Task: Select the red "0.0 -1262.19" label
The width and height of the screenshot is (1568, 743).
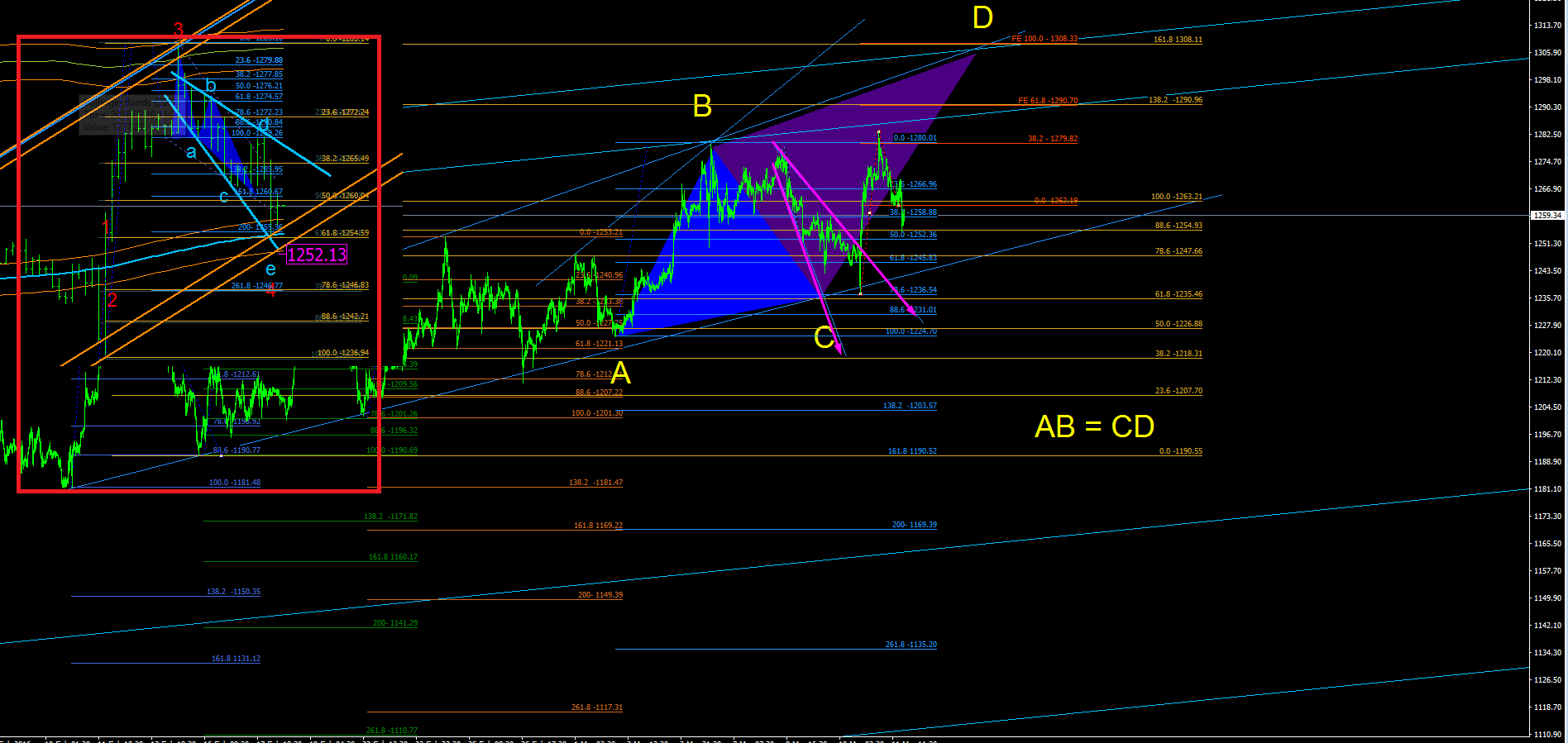Action: pos(1056,201)
